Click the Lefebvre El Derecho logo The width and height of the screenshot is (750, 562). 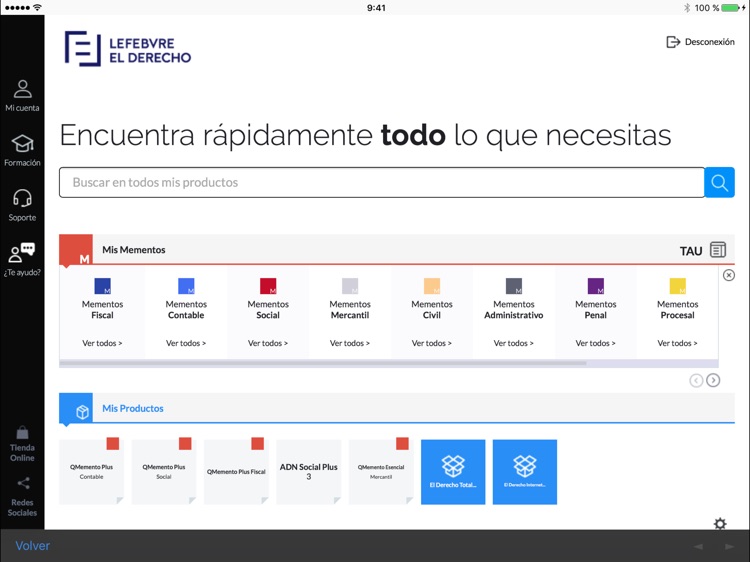tap(128, 48)
